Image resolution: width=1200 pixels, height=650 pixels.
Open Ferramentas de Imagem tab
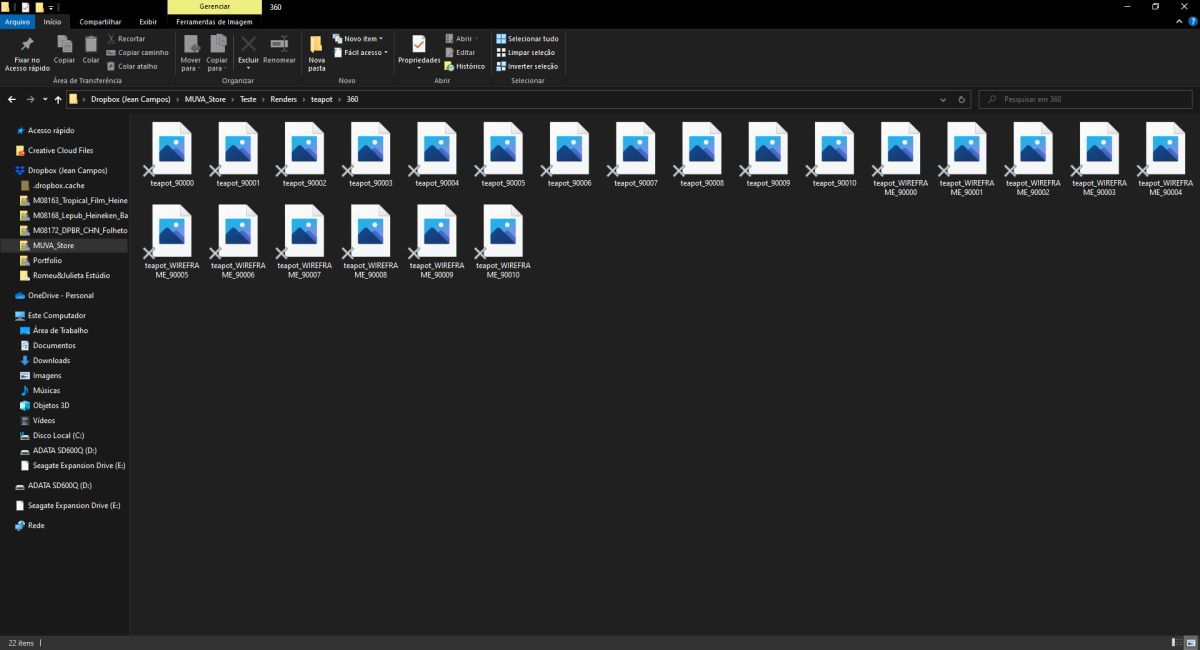(x=214, y=21)
